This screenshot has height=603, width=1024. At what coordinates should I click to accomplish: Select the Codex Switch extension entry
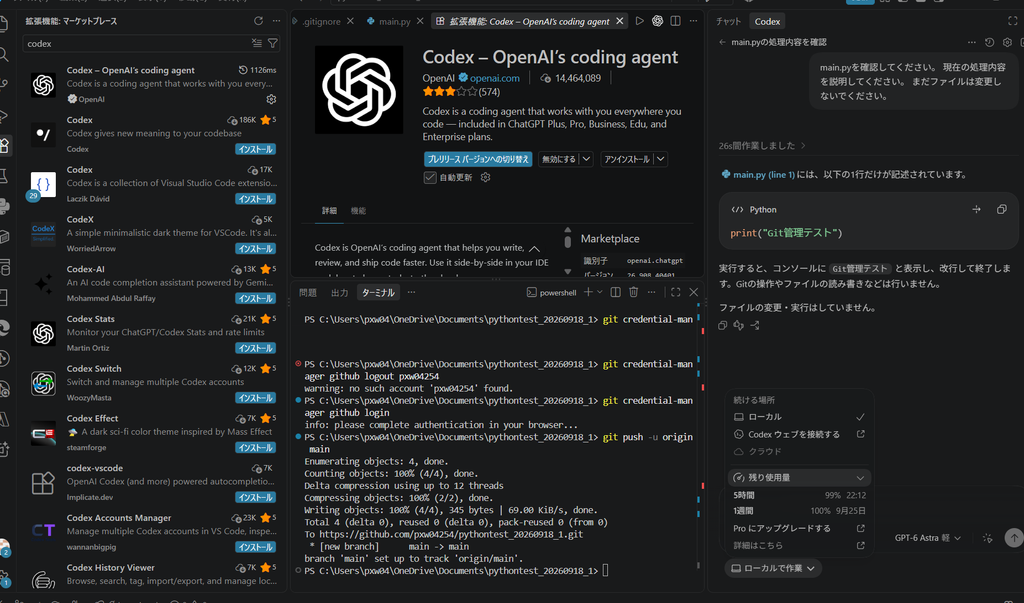point(153,383)
